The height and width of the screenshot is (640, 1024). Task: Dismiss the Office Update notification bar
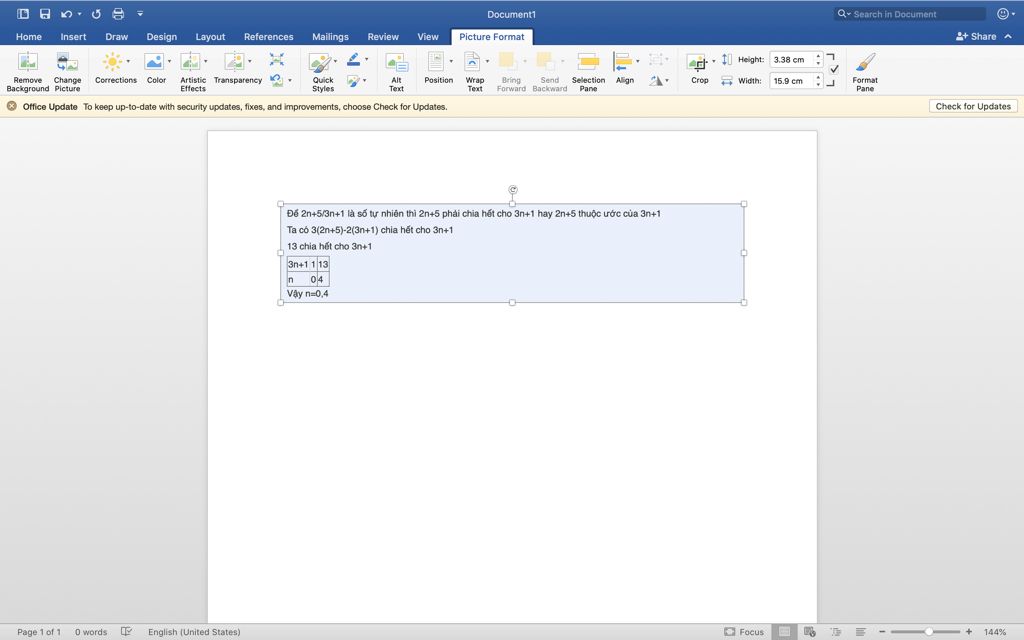12,106
